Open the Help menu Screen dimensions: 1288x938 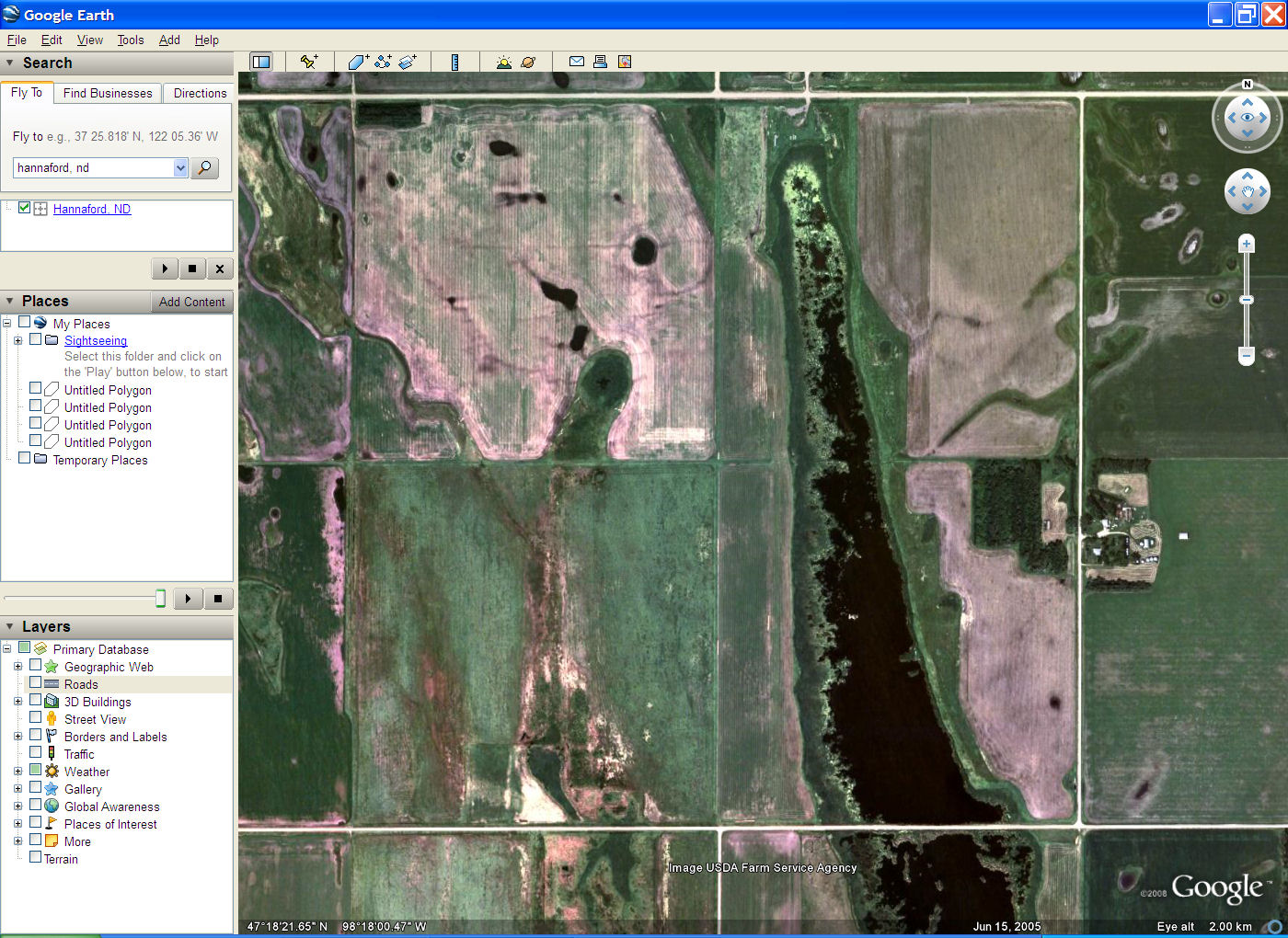[207, 40]
